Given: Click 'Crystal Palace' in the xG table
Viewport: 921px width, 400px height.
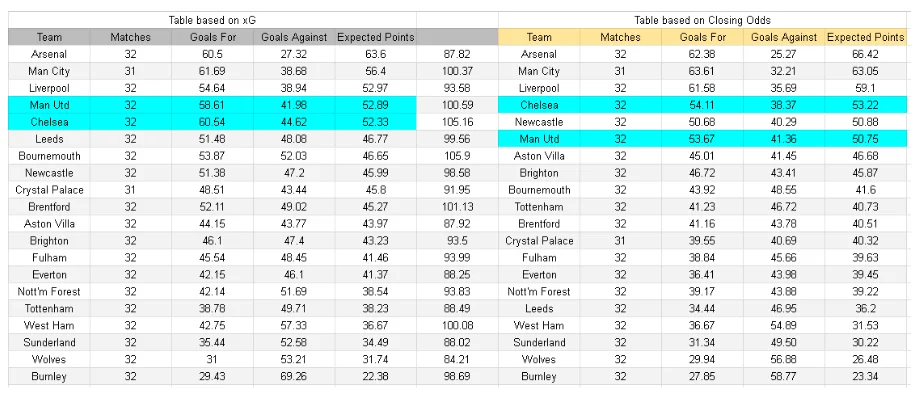Looking at the screenshot, I should pyautogui.click(x=49, y=190).
